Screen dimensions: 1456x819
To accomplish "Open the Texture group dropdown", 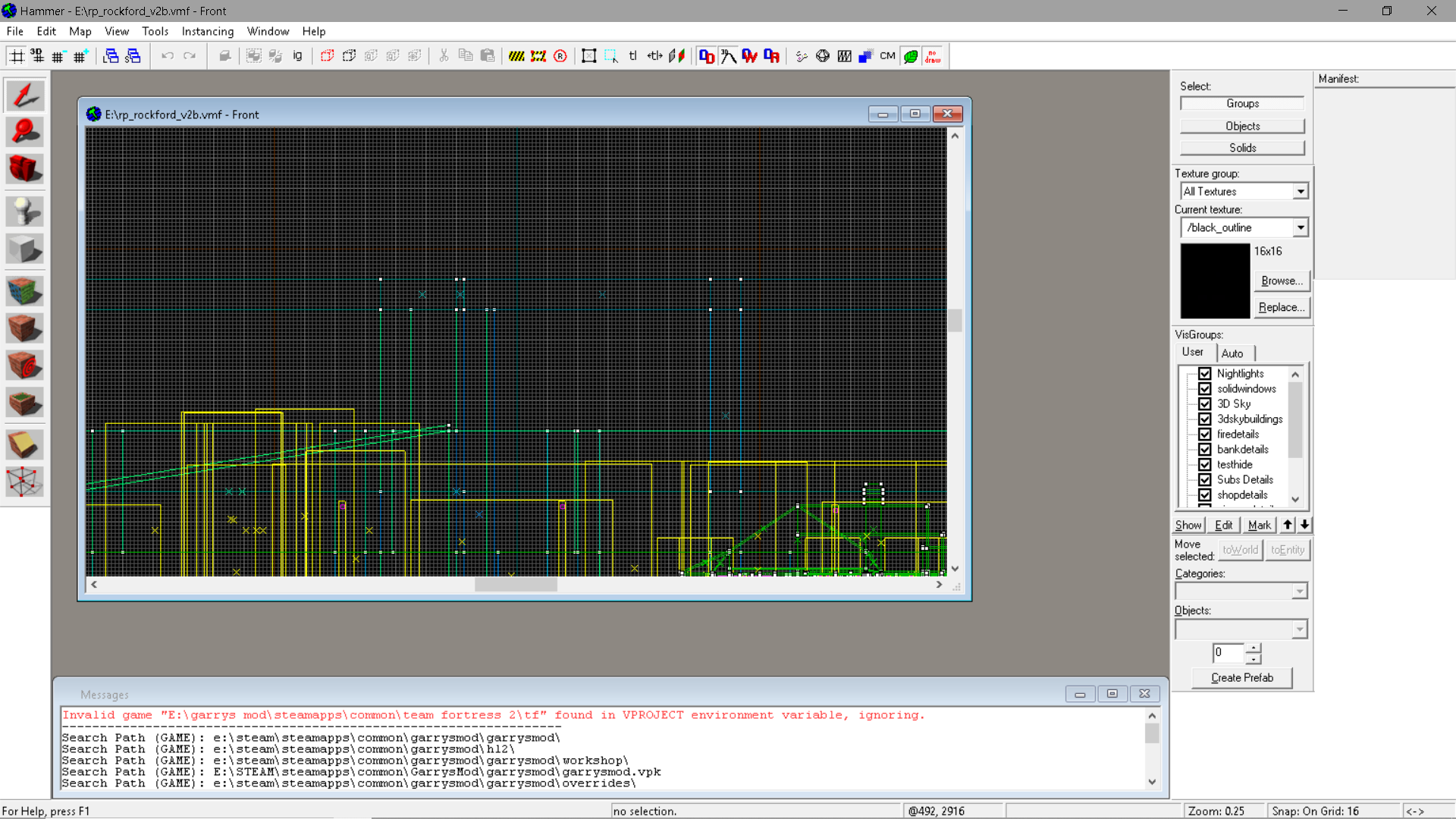I will click(x=1301, y=192).
